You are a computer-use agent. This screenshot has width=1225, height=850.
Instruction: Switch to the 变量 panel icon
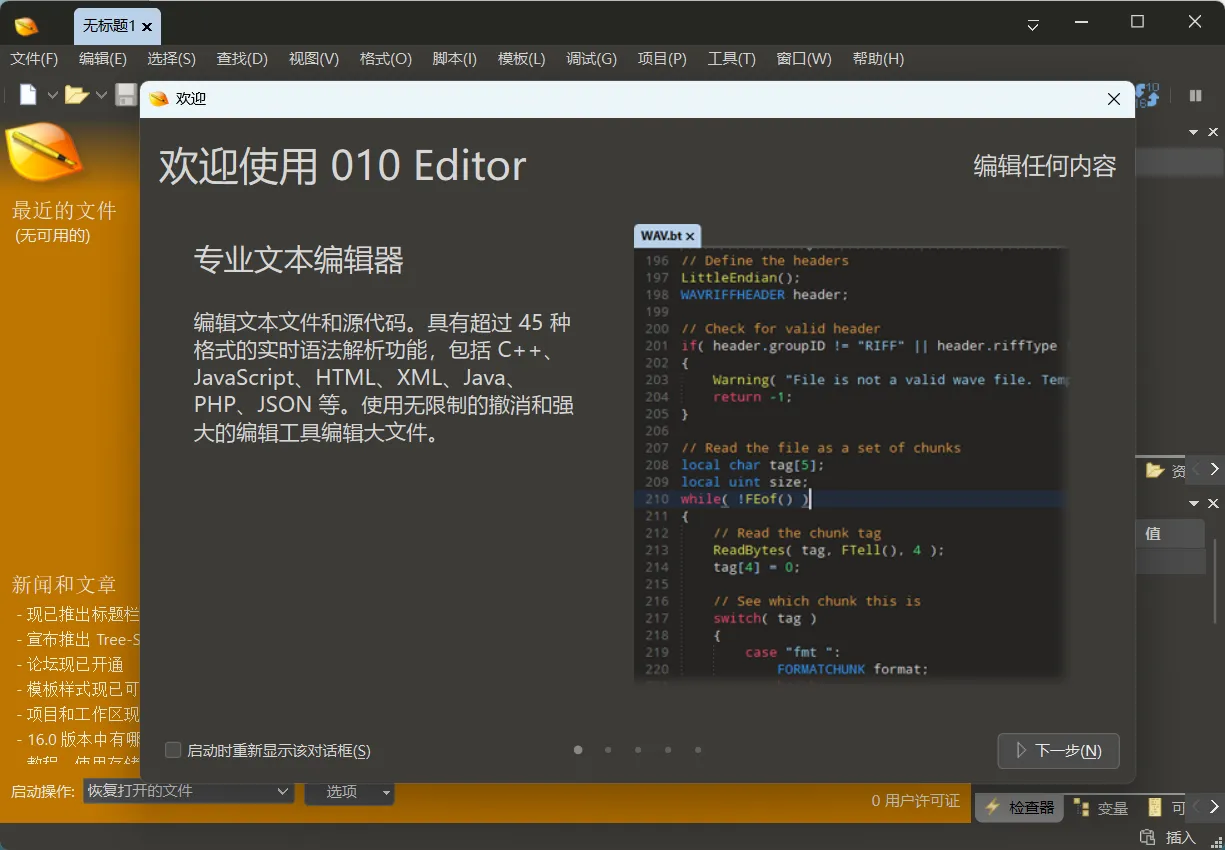click(x=1083, y=807)
